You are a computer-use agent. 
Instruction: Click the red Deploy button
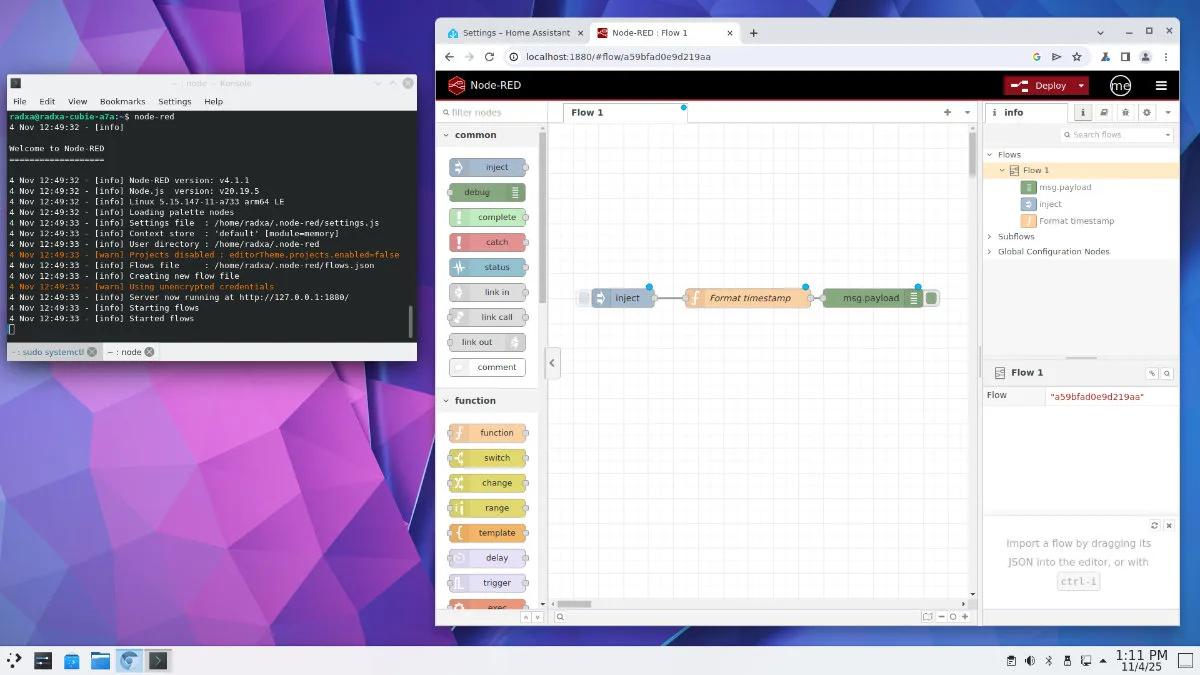[x=1040, y=86]
